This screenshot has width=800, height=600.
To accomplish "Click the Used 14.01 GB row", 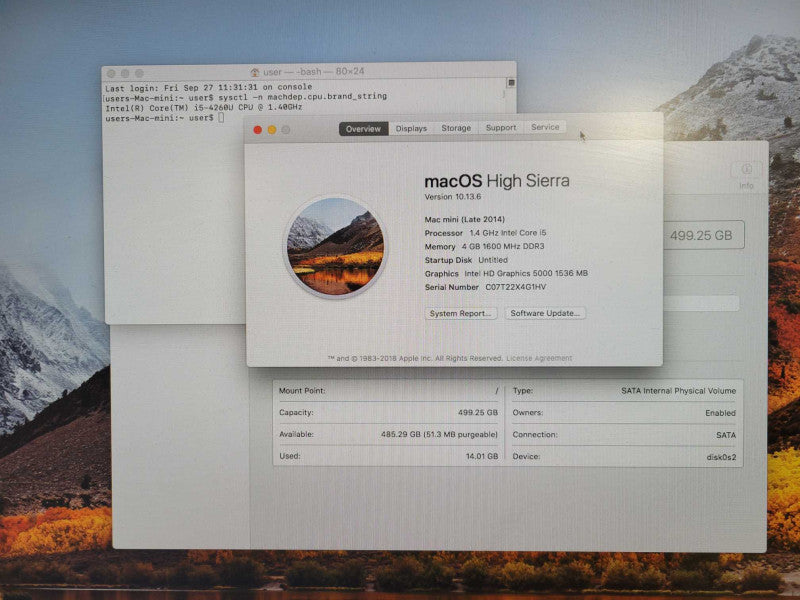I will [388, 456].
